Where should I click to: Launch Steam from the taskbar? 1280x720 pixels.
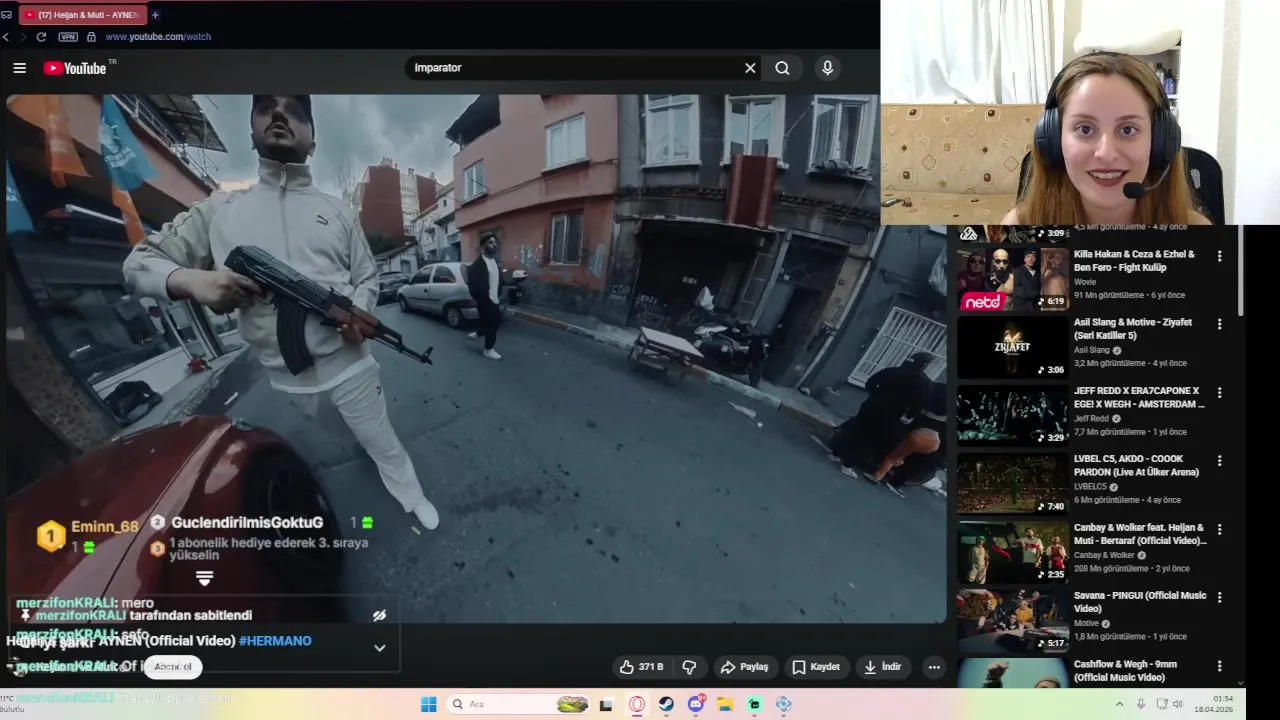(666, 704)
